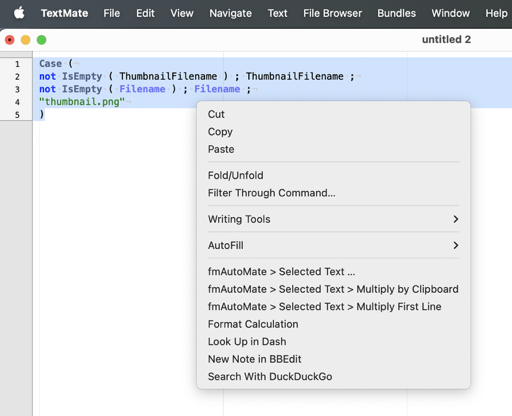Image resolution: width=512 pixels, height=416 pixels.
Task: Minimize the untitled 2 window
Action: (26, 40)
